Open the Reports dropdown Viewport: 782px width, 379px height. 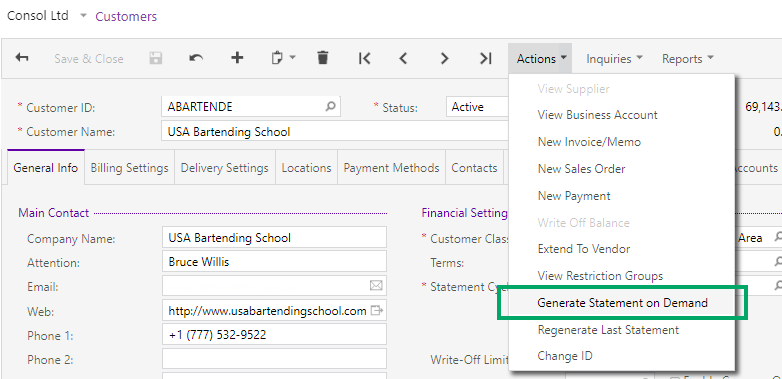[x=688, y=59]
